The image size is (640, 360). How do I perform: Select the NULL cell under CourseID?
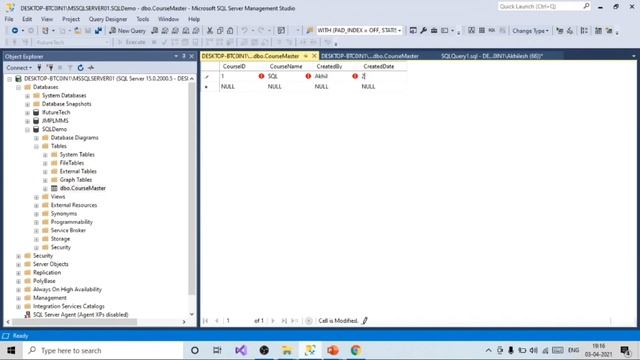(x=243, y=87)
